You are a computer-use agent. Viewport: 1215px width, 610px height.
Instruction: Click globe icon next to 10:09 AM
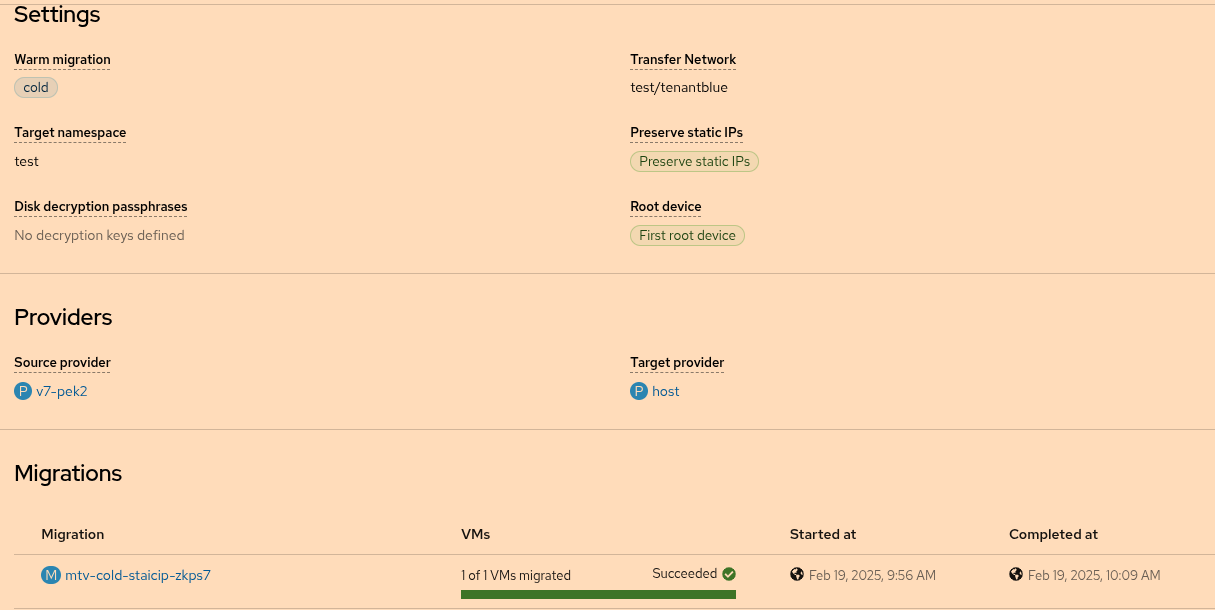coord(1016,574)
